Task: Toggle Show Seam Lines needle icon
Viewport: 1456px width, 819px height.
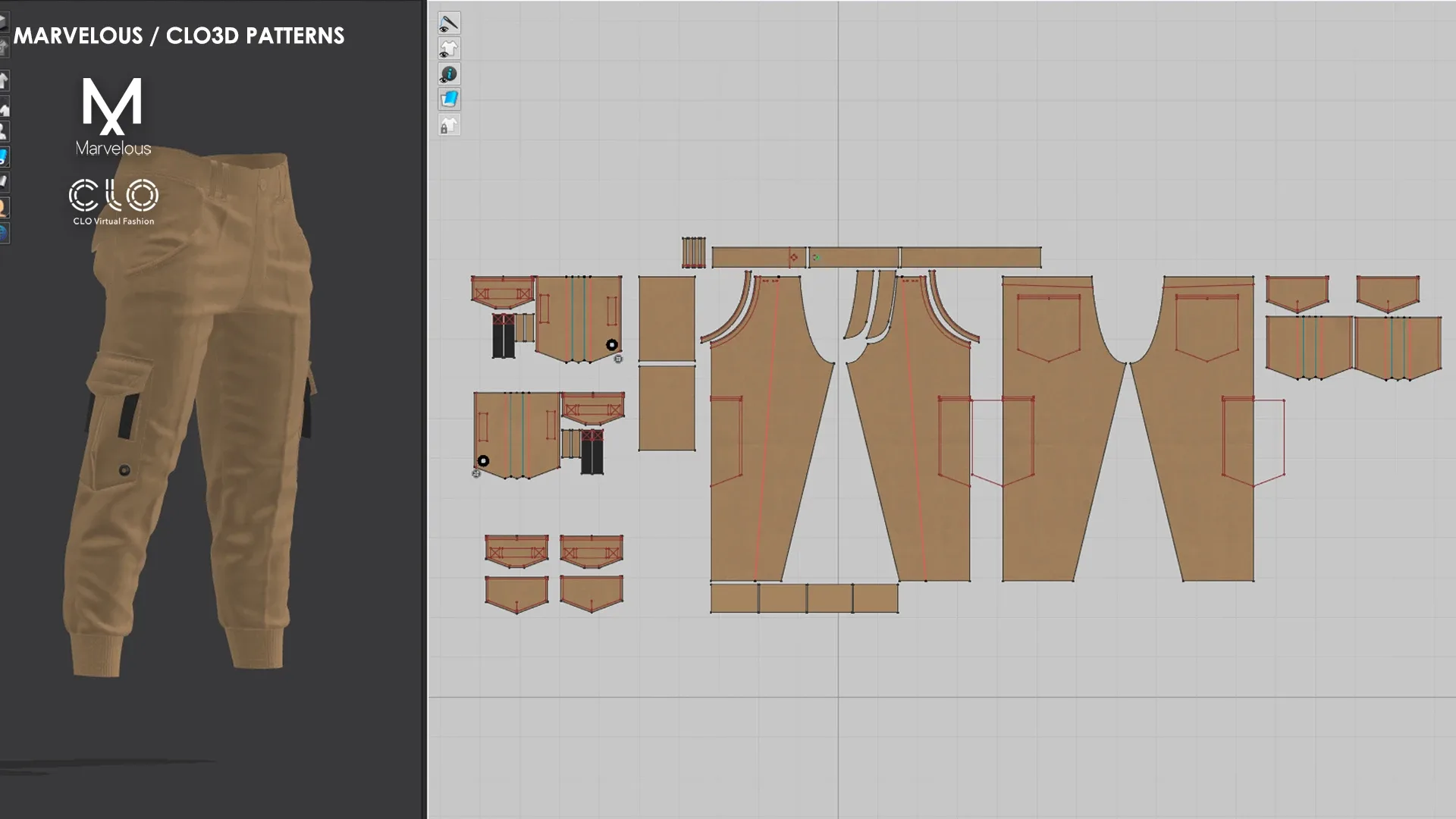Action: coord(449,24)
